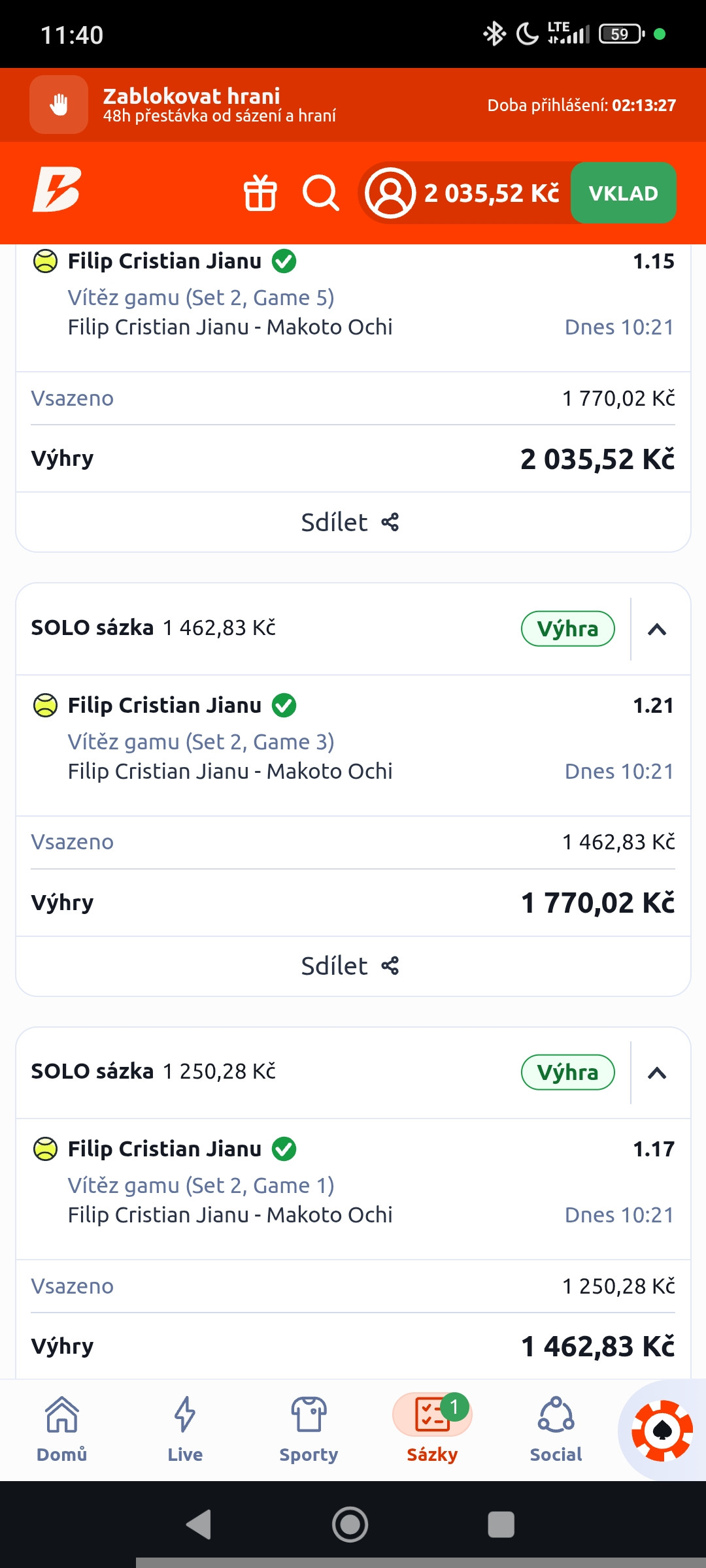706x1568 pixels.
Task: Tap the account balance 2 035,52 Kč
Action: (492, 193)
